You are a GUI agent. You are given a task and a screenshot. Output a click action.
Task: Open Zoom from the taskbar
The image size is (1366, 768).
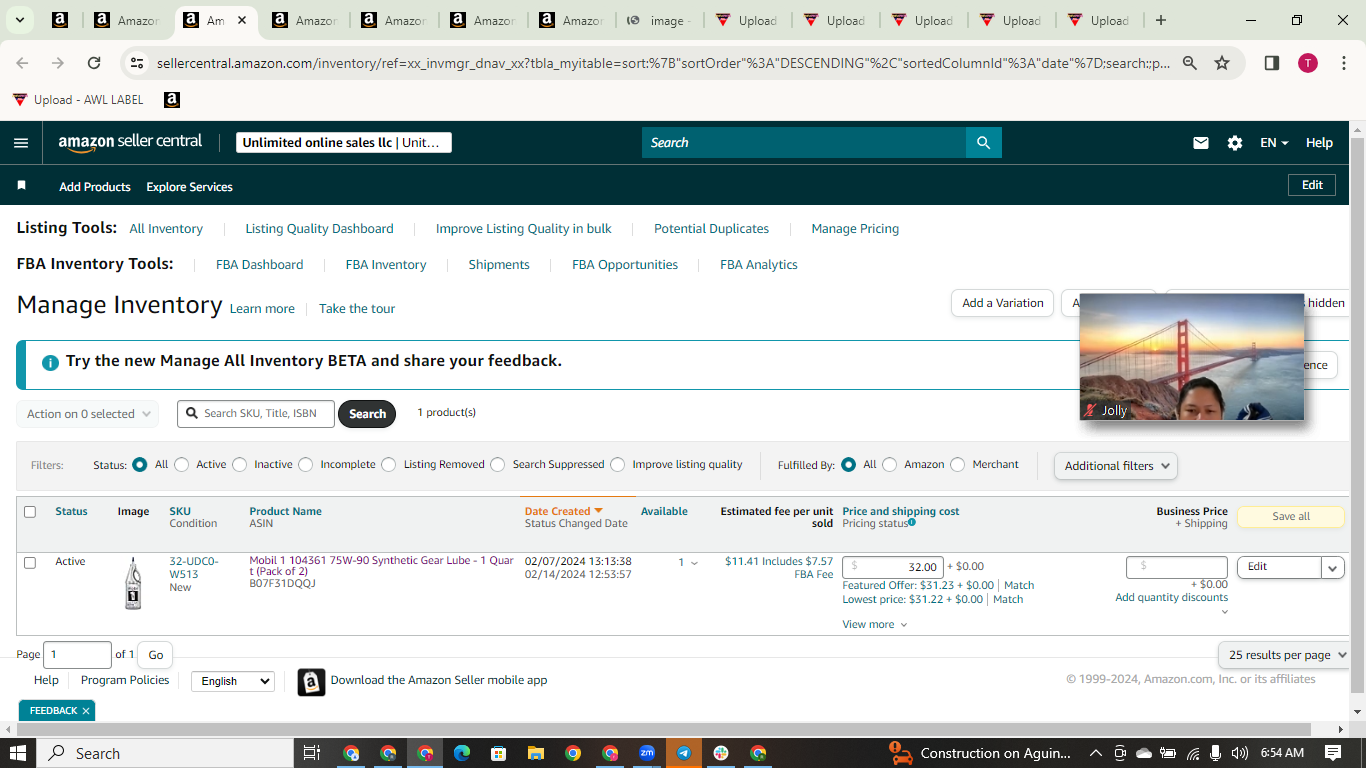click(x=647, y=753)
